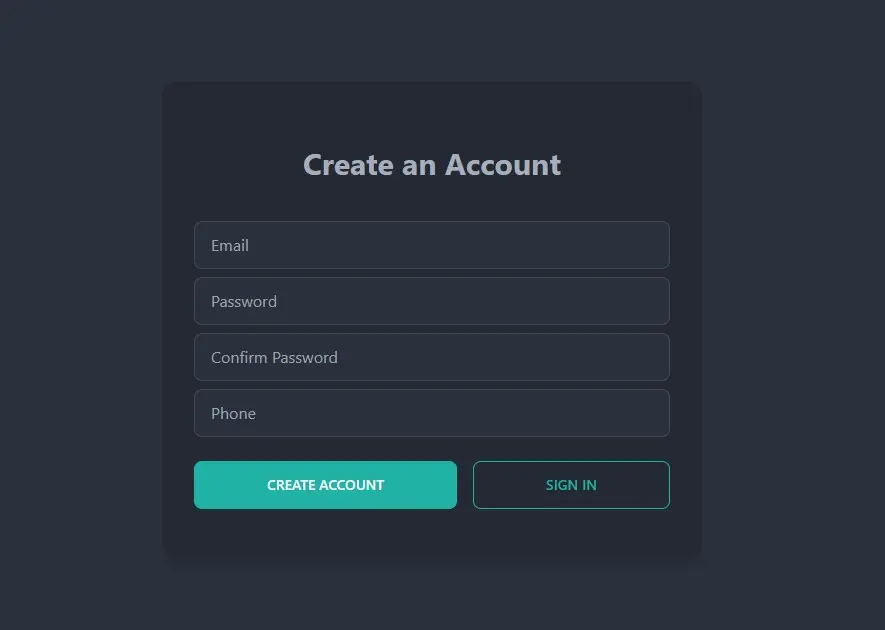
Task: Click the teal CREATE ACCOUNT button
Action: [x=325, y=485]
